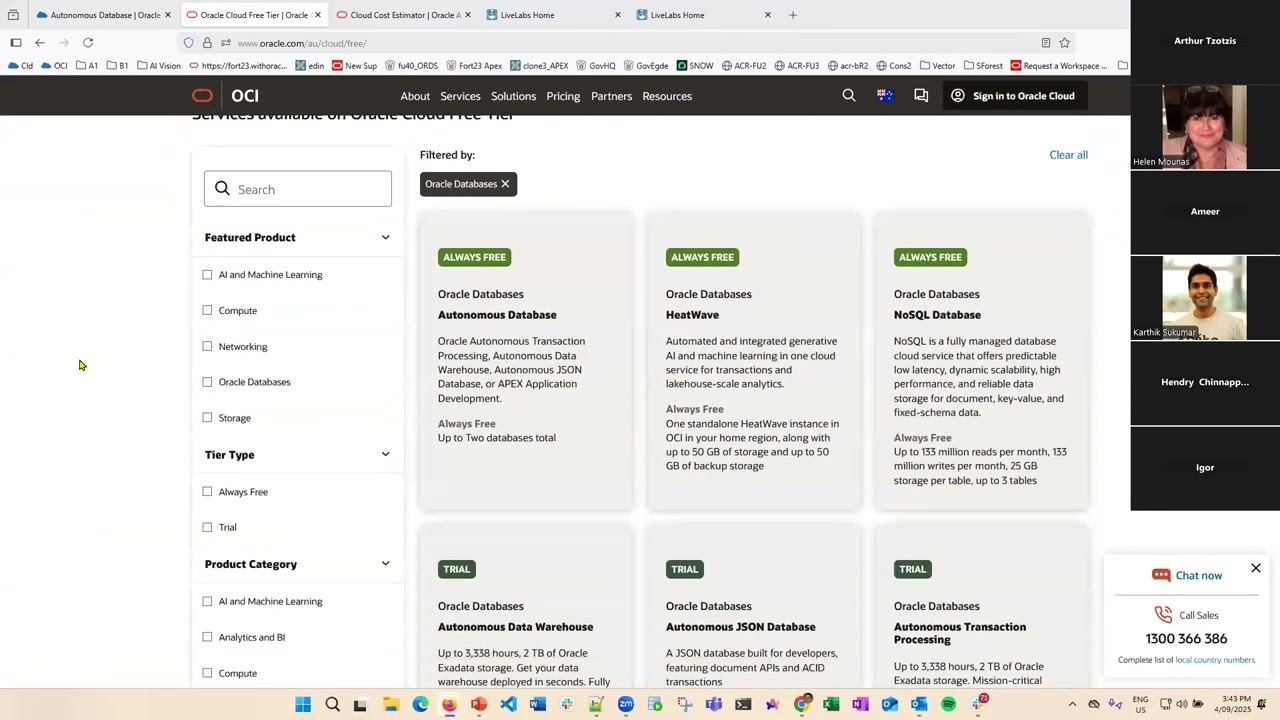Screen dimensions: 1280x720
Task: Open the Services menu
Action: coord(460,96)
